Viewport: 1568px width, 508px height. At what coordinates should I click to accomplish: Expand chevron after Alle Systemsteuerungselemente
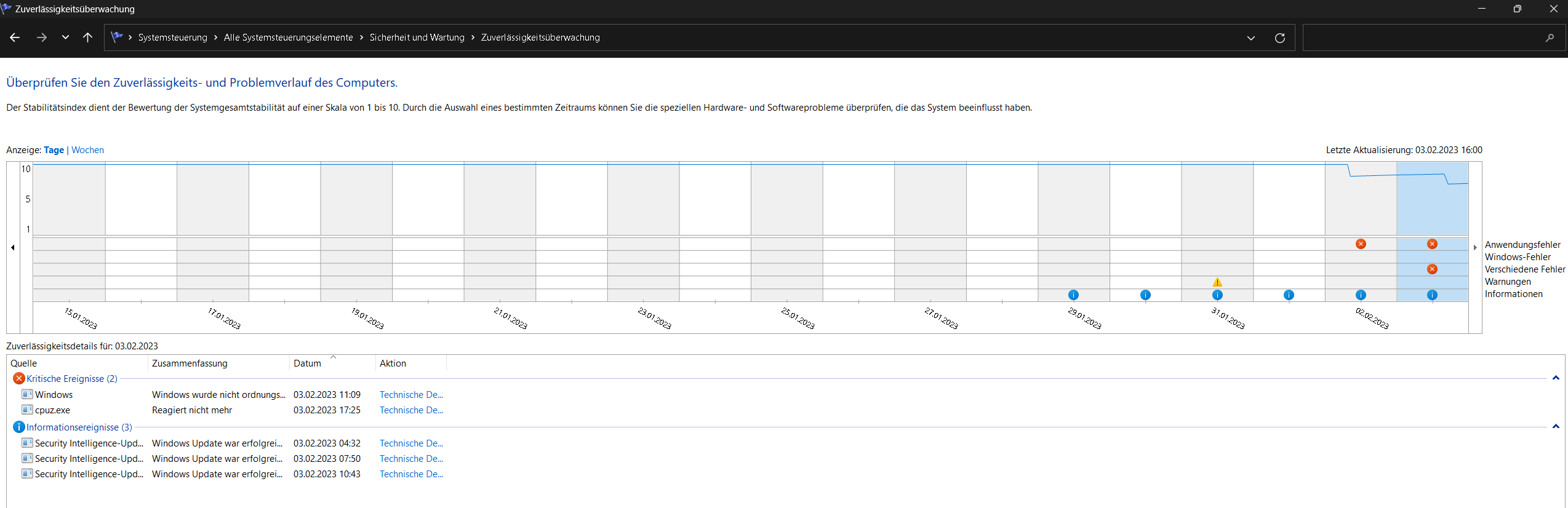(361, 38)
